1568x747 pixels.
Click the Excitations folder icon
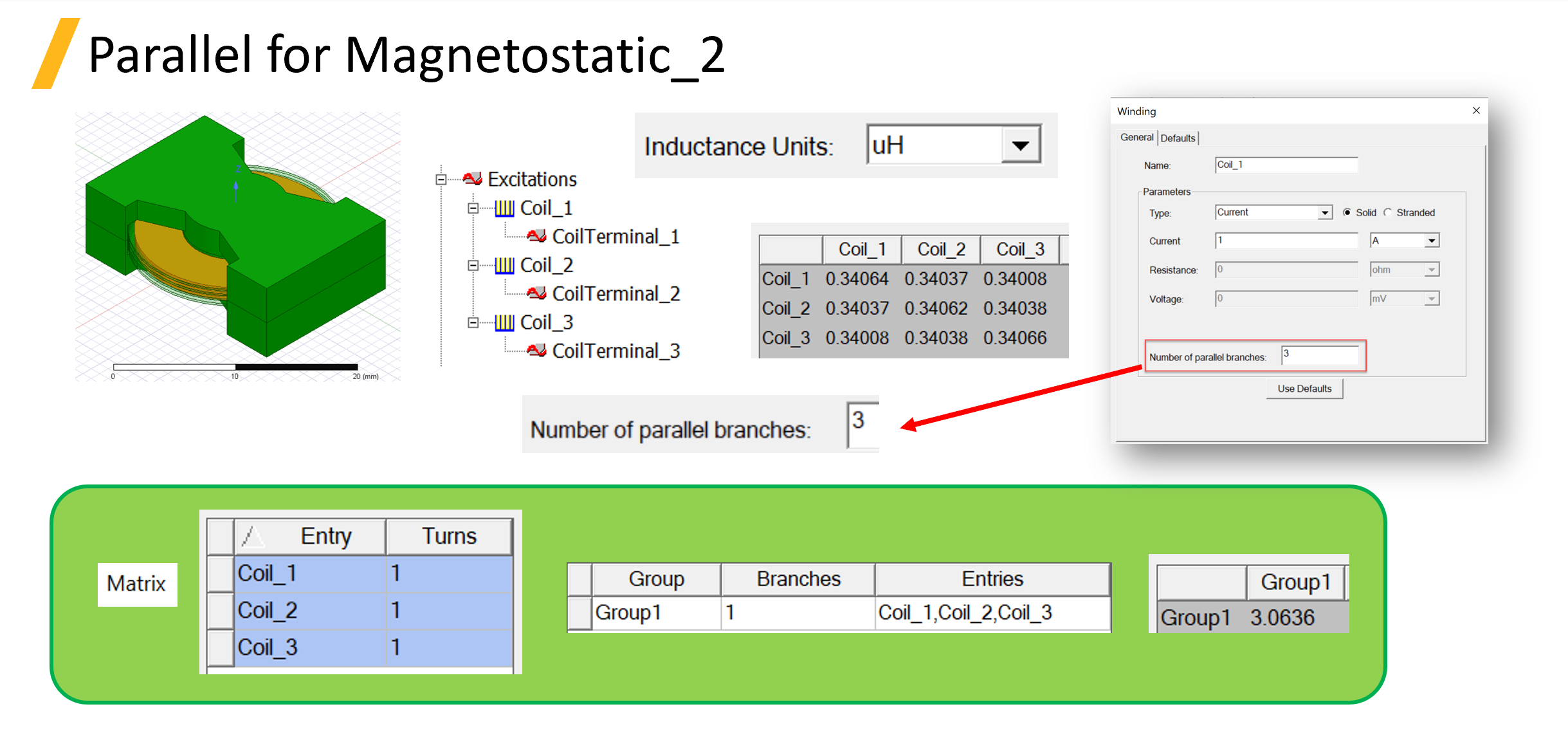point(473,178)
